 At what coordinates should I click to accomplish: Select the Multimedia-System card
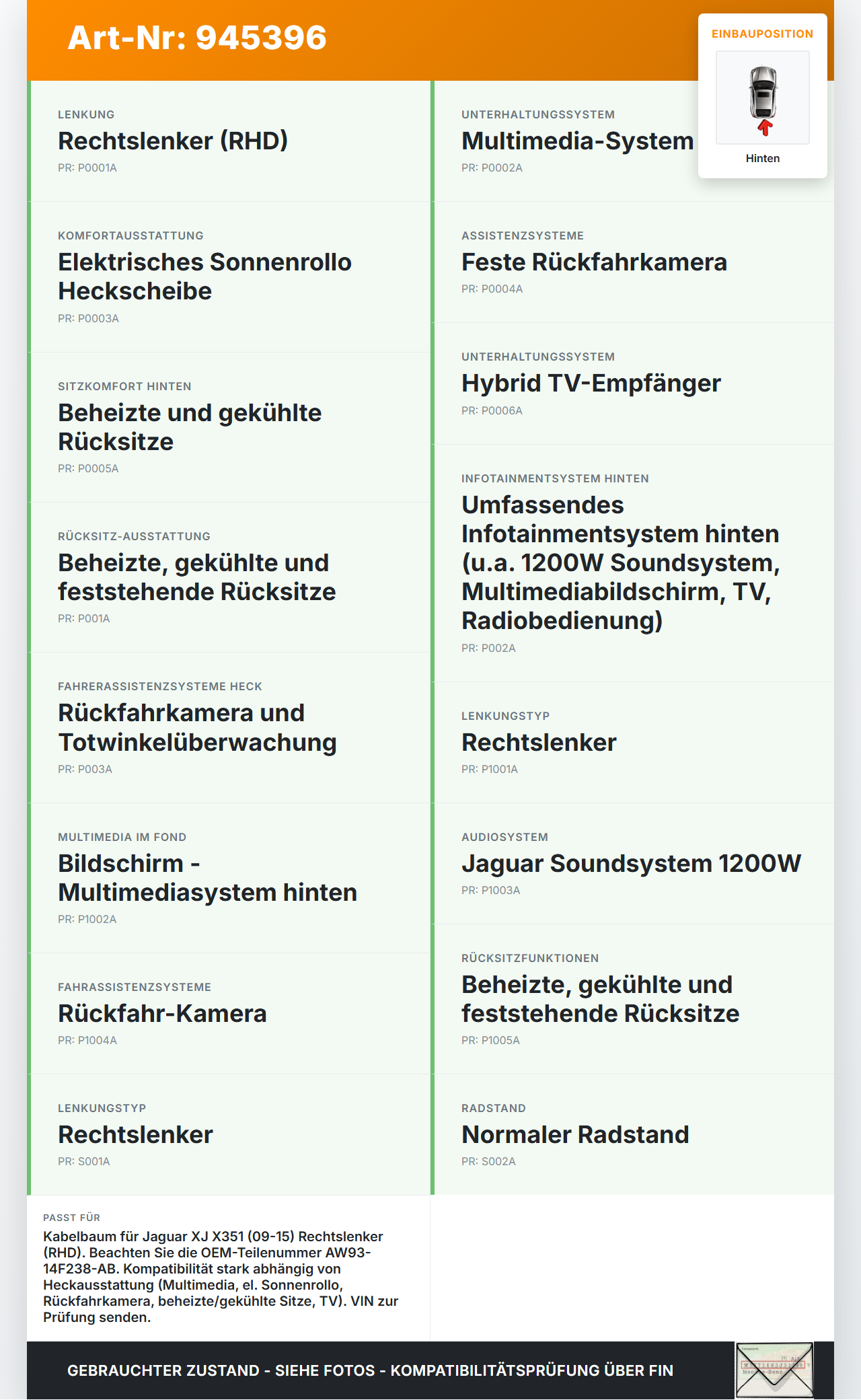[x=632, y=141]
